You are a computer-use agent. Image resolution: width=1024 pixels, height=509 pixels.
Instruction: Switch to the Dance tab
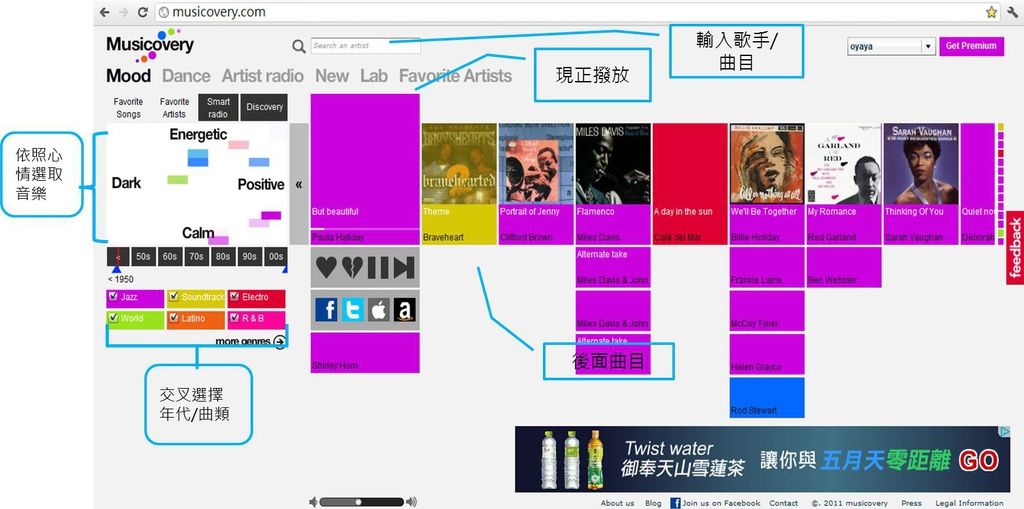point(186,76)
